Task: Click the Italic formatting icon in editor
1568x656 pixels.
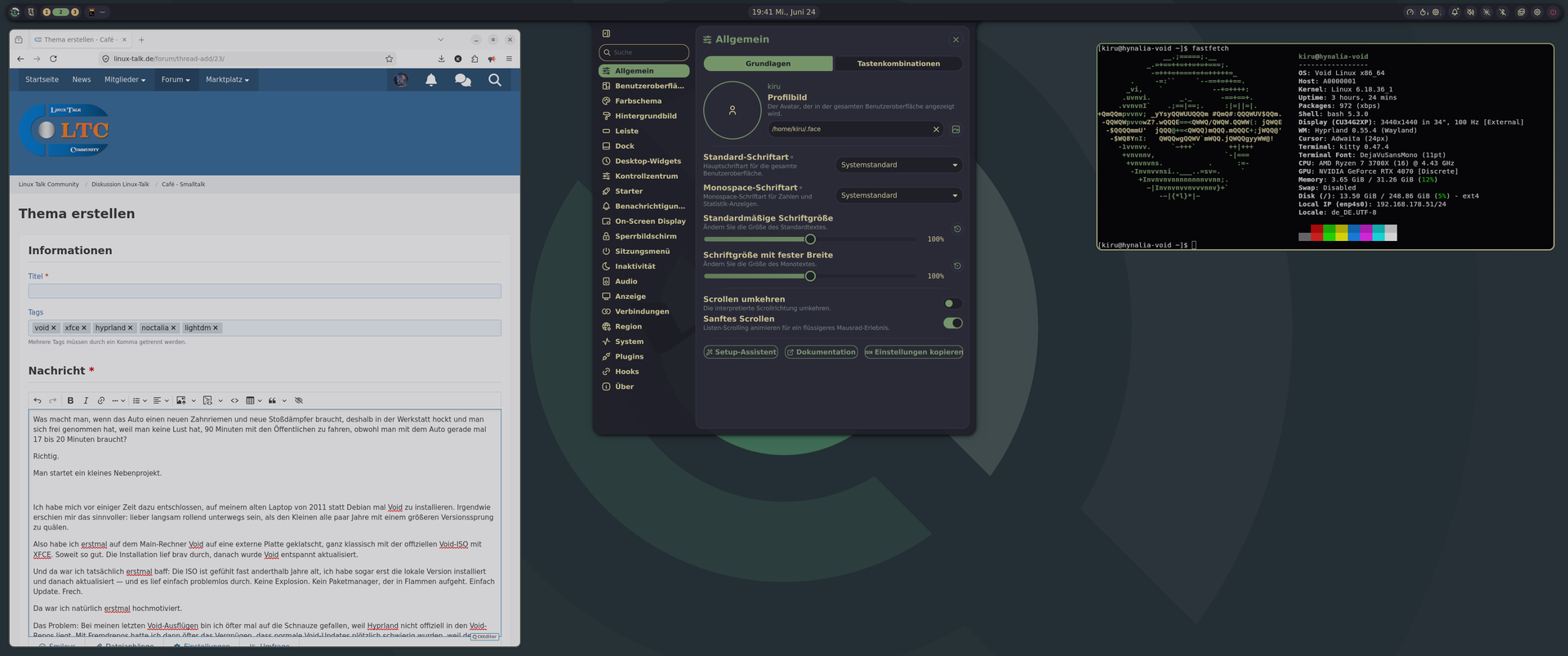Action: point(86,400)
